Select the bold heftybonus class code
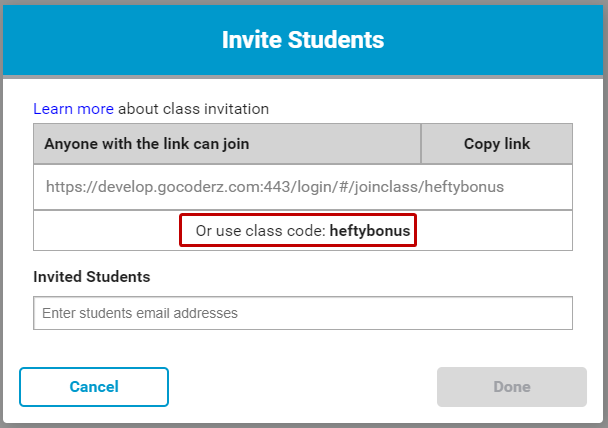The image size is (608, 428). pos(371,231)
